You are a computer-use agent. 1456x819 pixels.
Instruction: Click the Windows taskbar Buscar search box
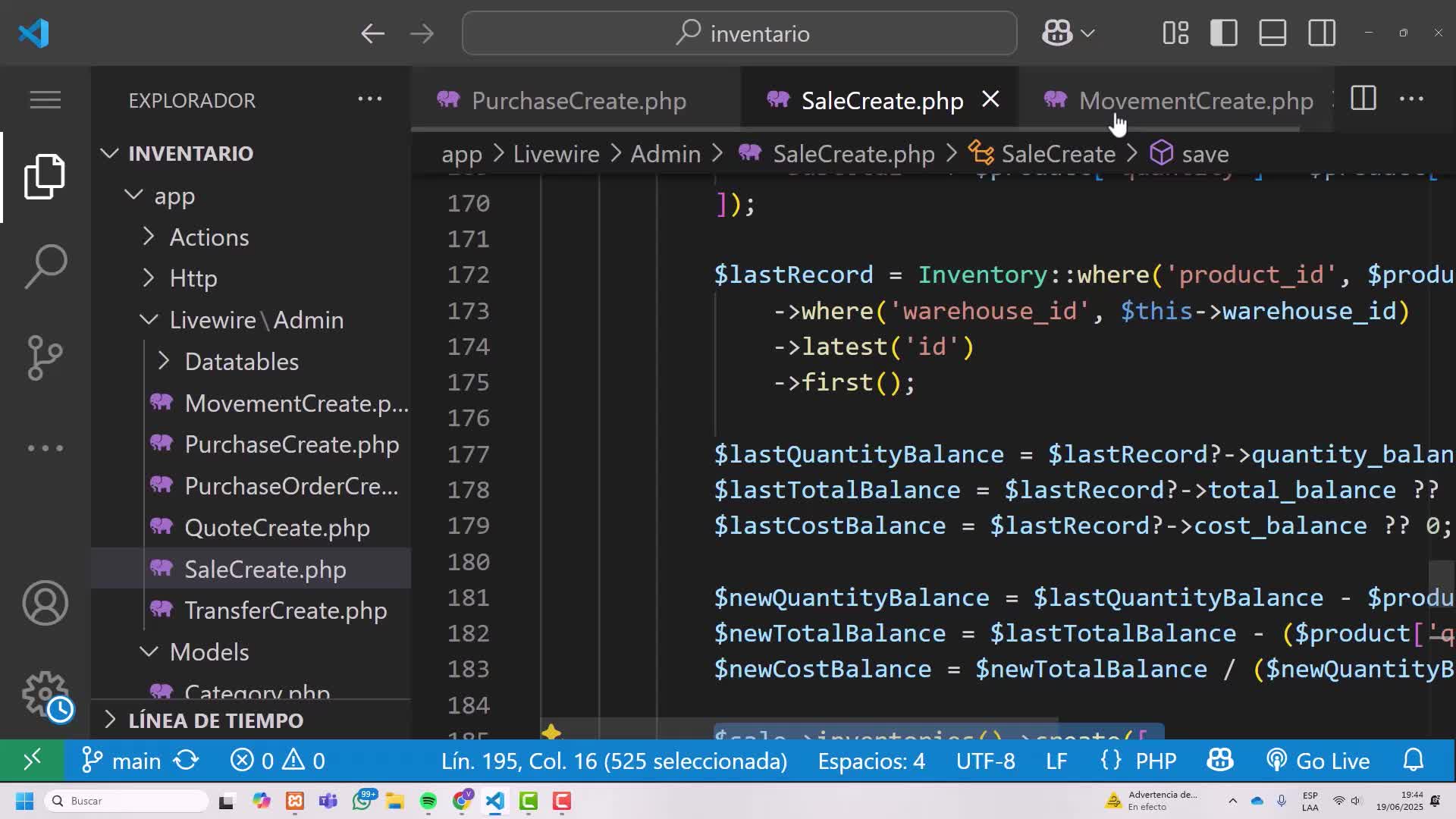coord(127,801)
